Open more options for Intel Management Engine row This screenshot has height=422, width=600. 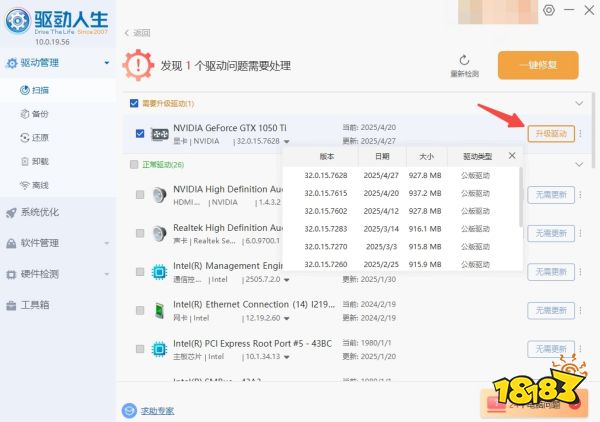[x=580, y=272]
